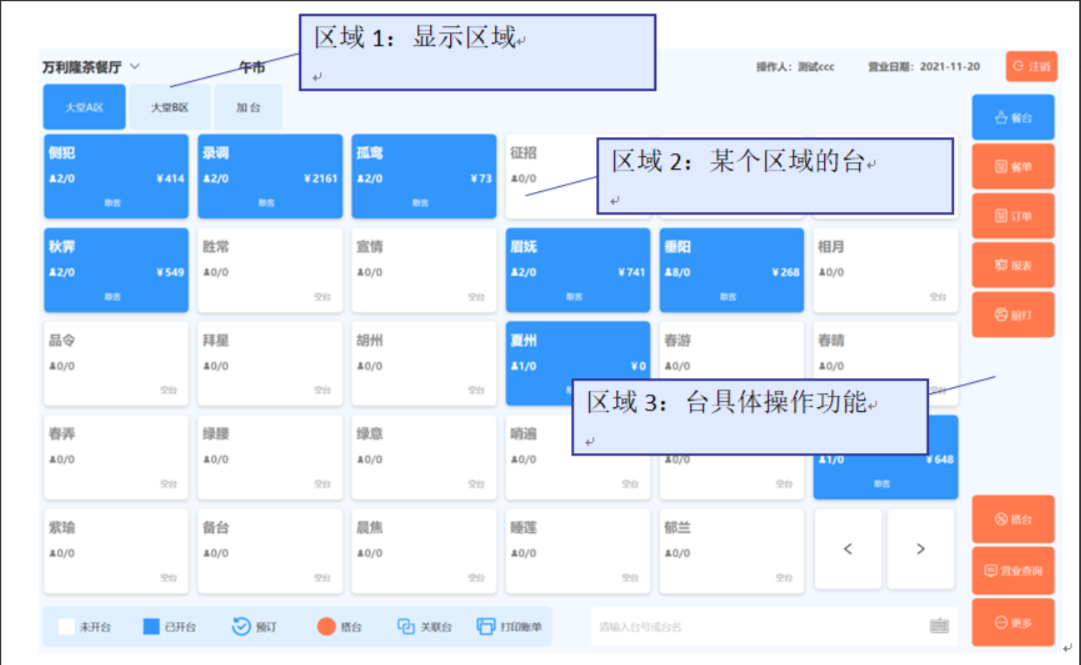Open the 订单 orders button

pyautogui.click(x=1013, y=216)
